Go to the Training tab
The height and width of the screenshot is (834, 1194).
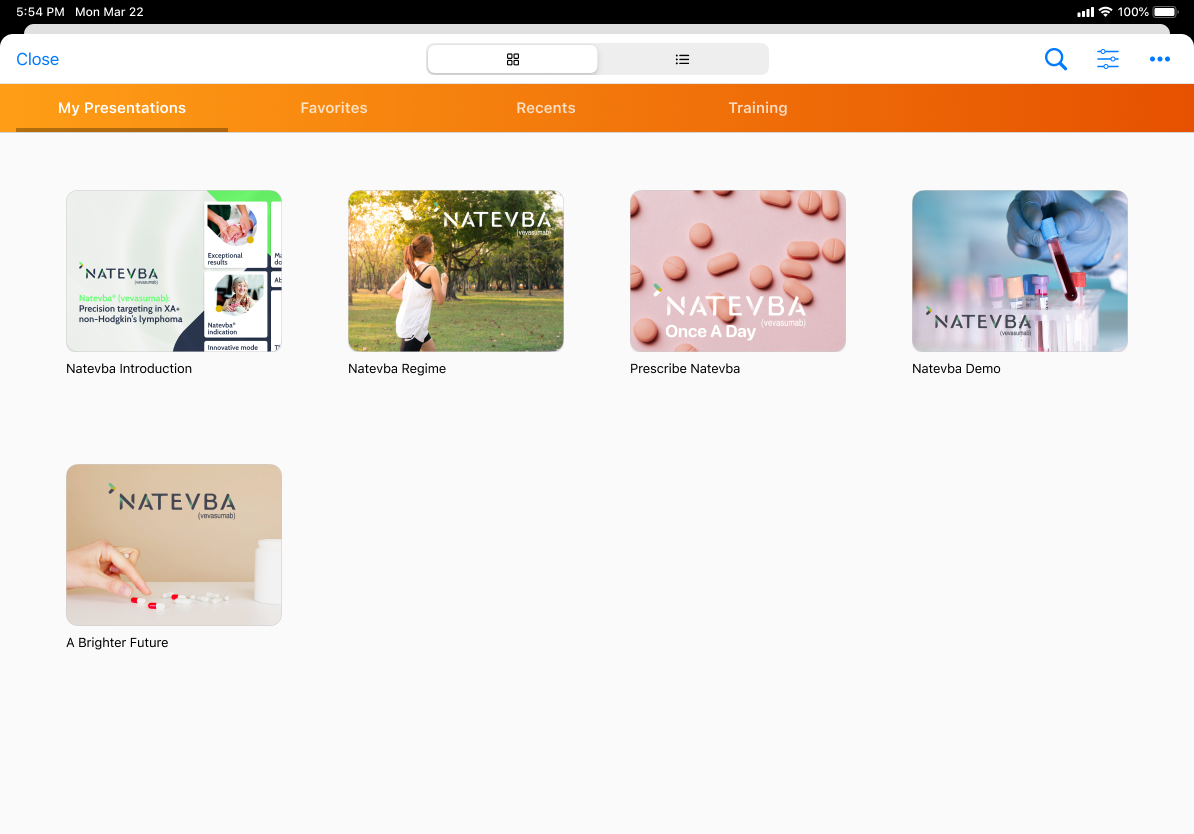pyautogui.click(x=758, y=108)
